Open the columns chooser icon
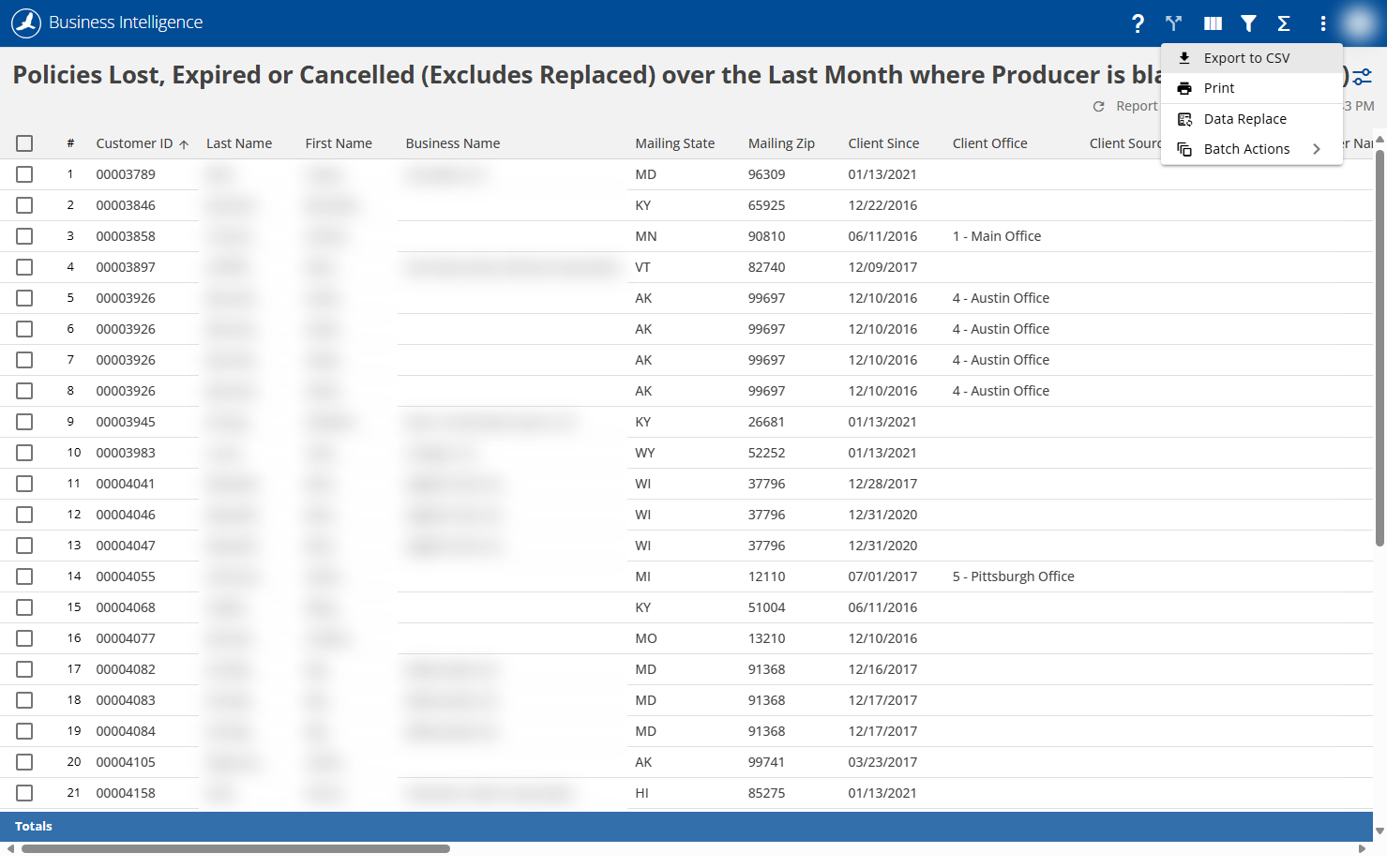1387x868 pixels. [1213, 23]
